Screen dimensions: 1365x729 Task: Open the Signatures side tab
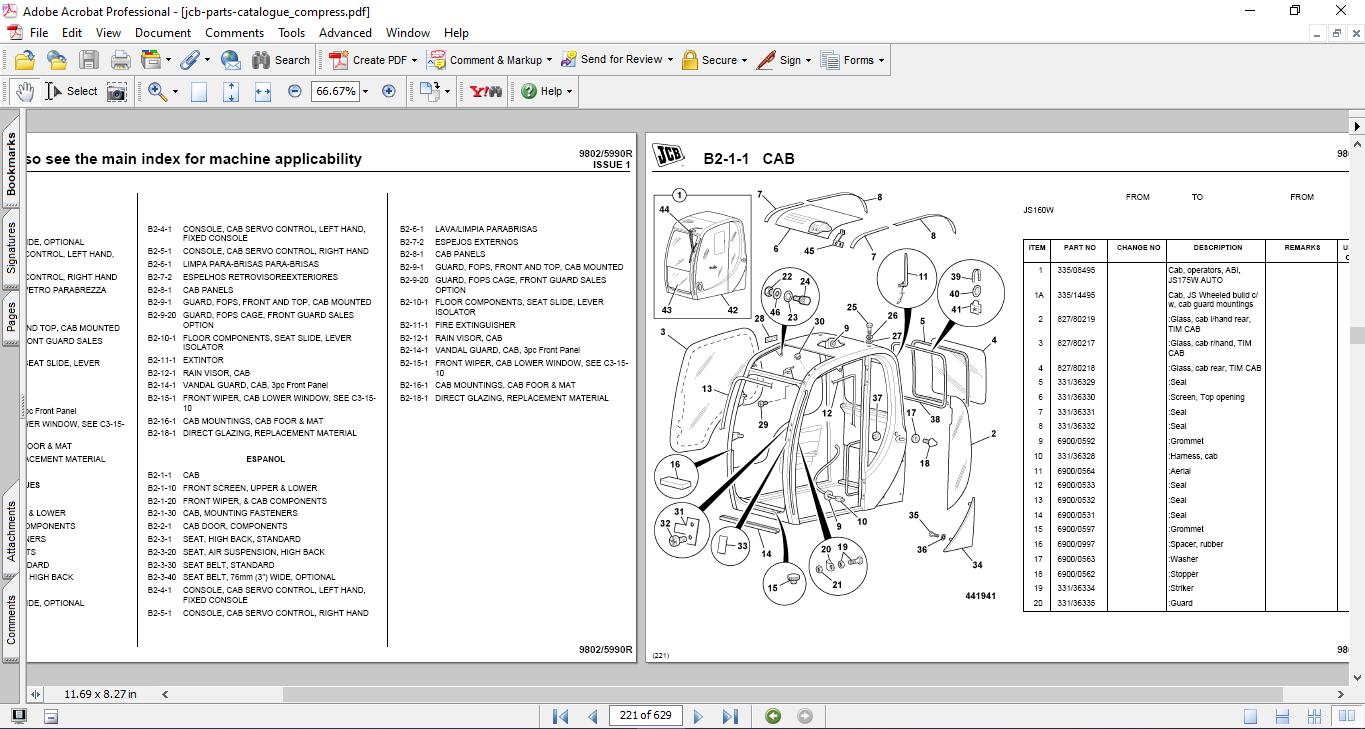11,247
